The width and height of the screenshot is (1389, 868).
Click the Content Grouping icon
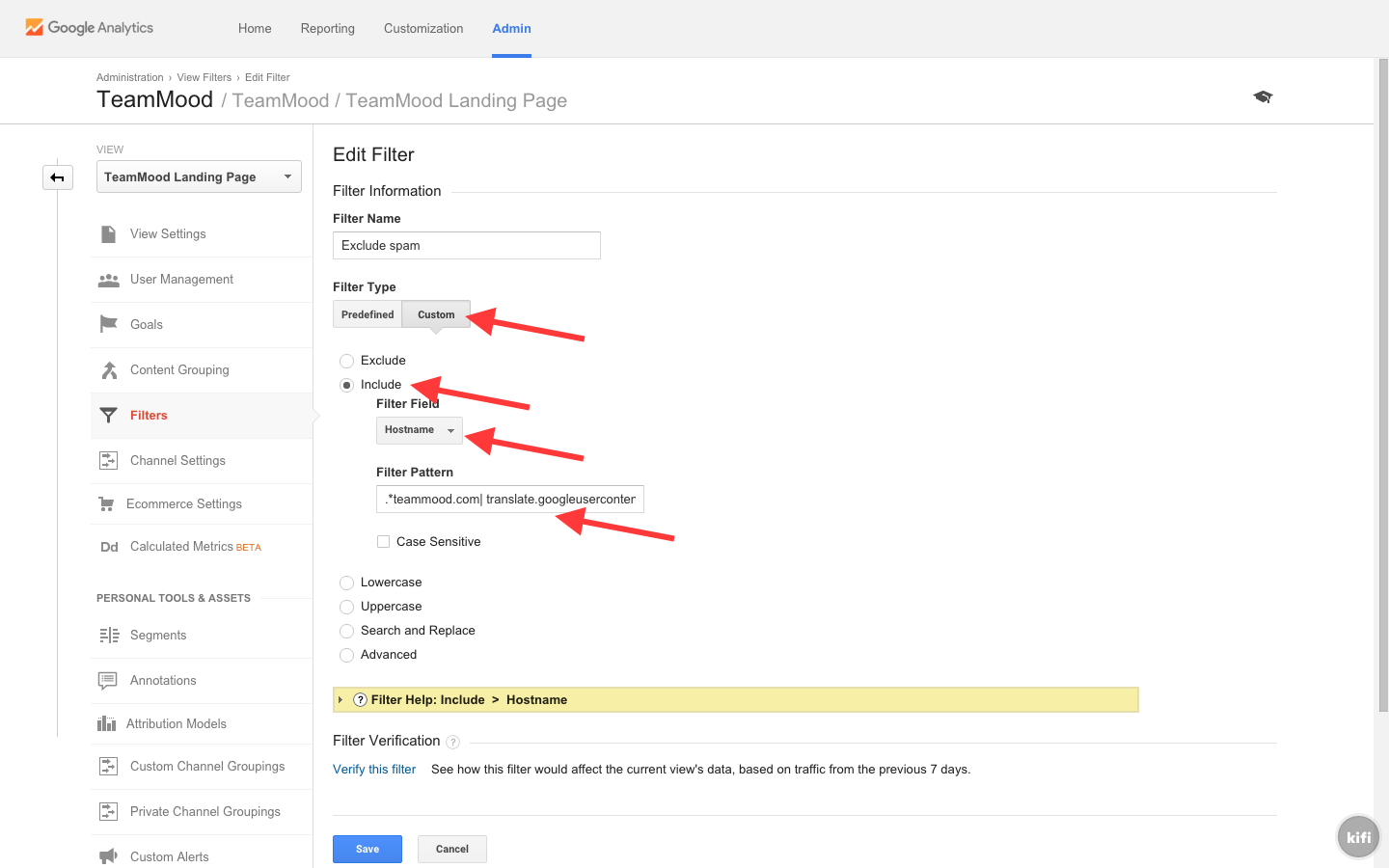coord(109,370)
